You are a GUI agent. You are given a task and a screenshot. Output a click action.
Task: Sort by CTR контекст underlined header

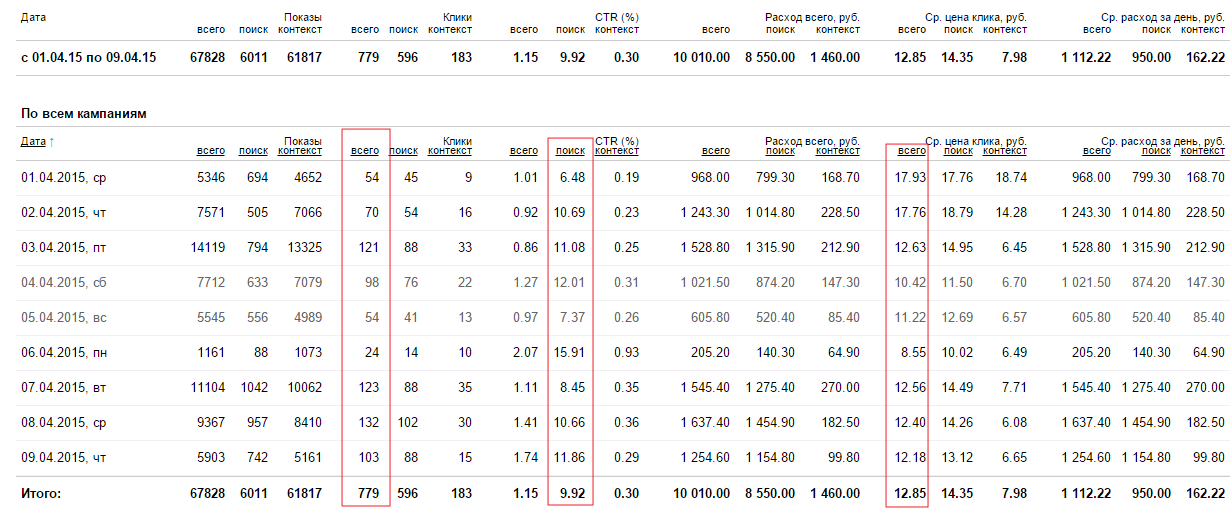617,151
